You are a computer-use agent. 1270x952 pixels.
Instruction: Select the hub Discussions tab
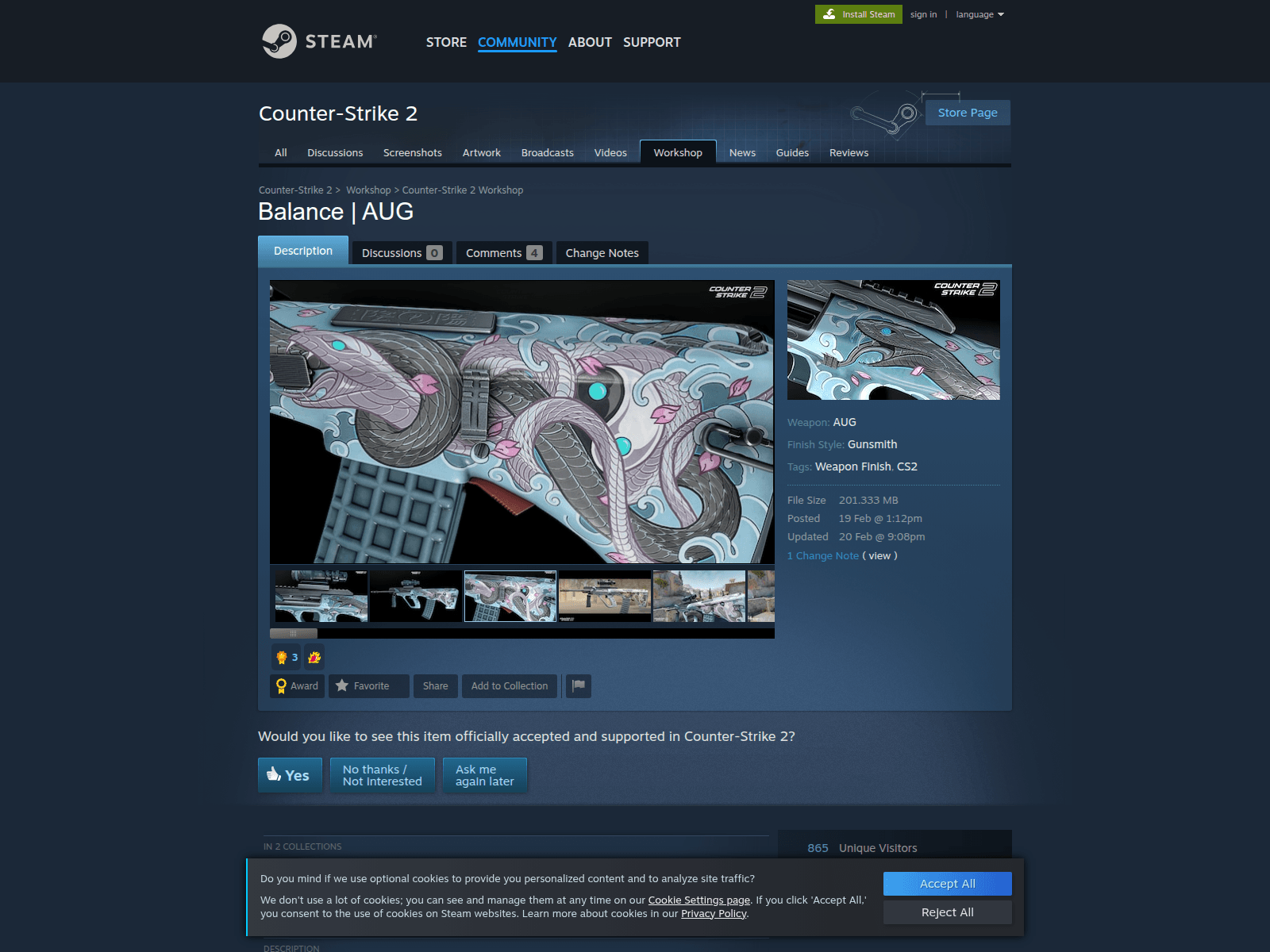tap(335, 152)
